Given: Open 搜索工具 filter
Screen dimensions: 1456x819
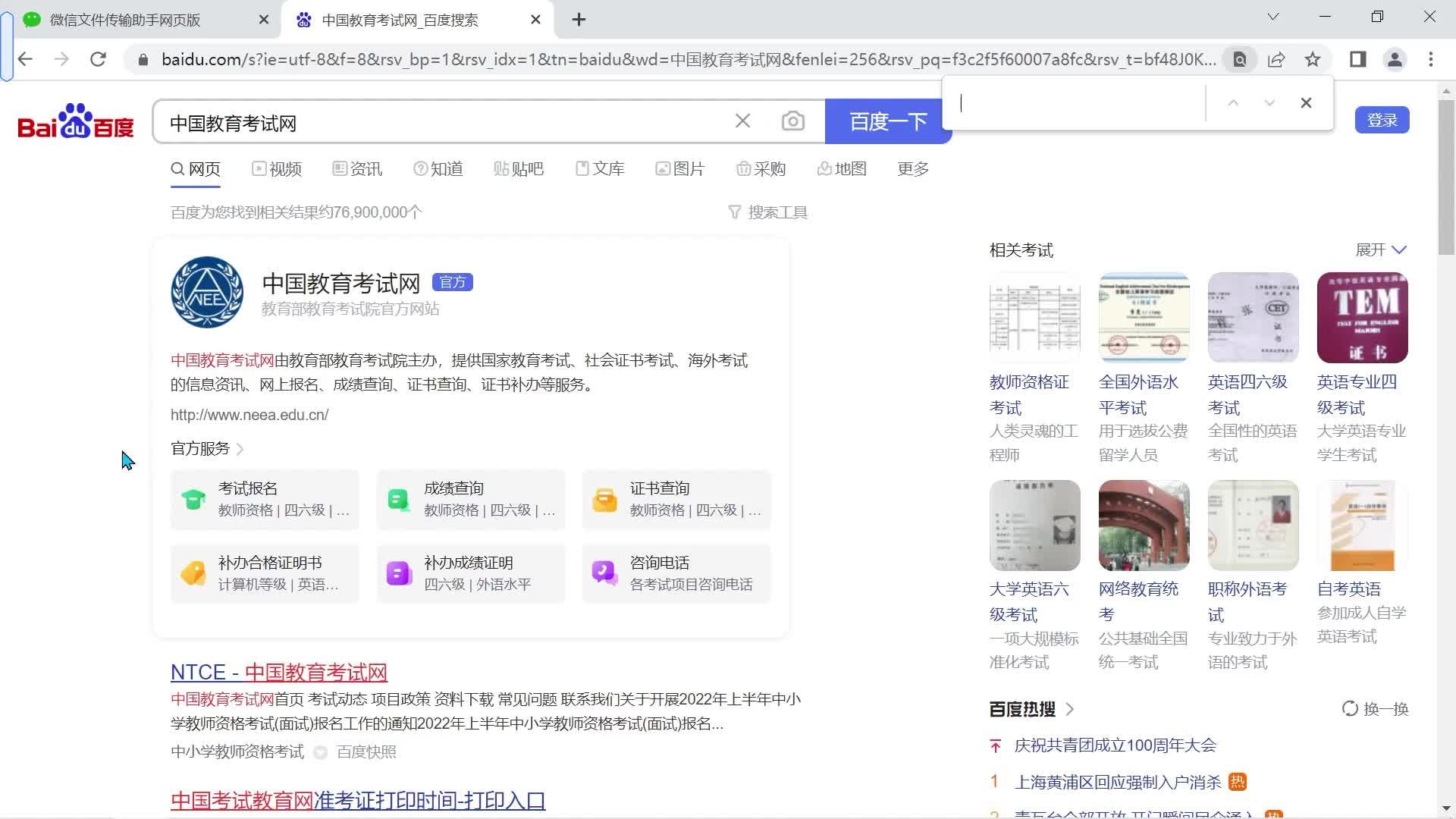Looking at the screenshot, I should pyautogui.click(x=767, y=212).
